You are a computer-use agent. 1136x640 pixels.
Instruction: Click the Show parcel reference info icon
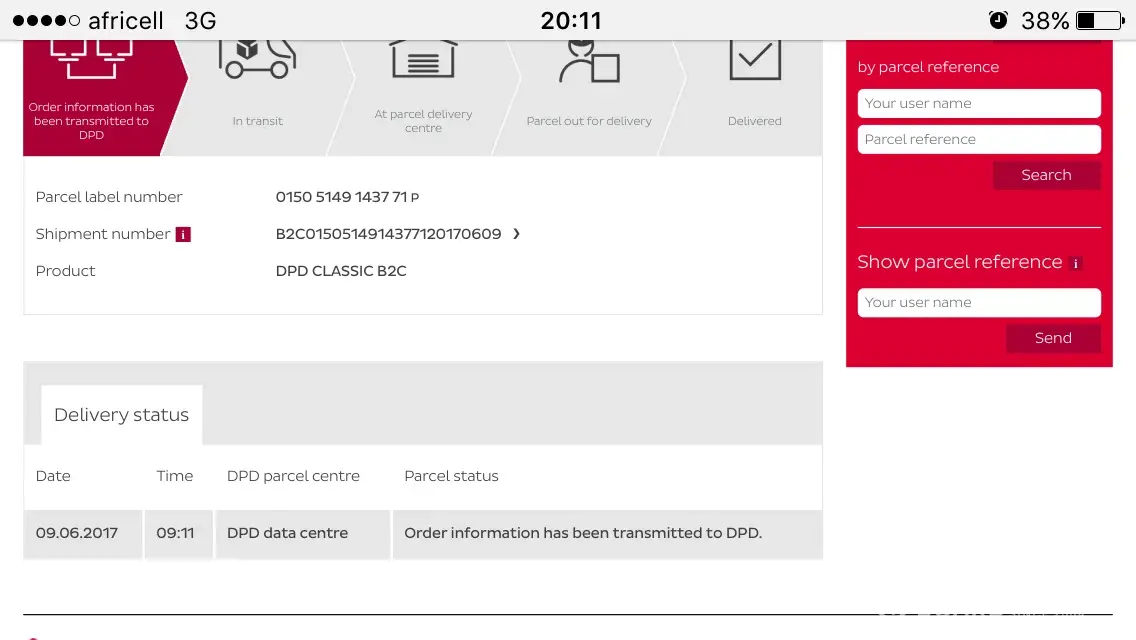pos(1076,263)
